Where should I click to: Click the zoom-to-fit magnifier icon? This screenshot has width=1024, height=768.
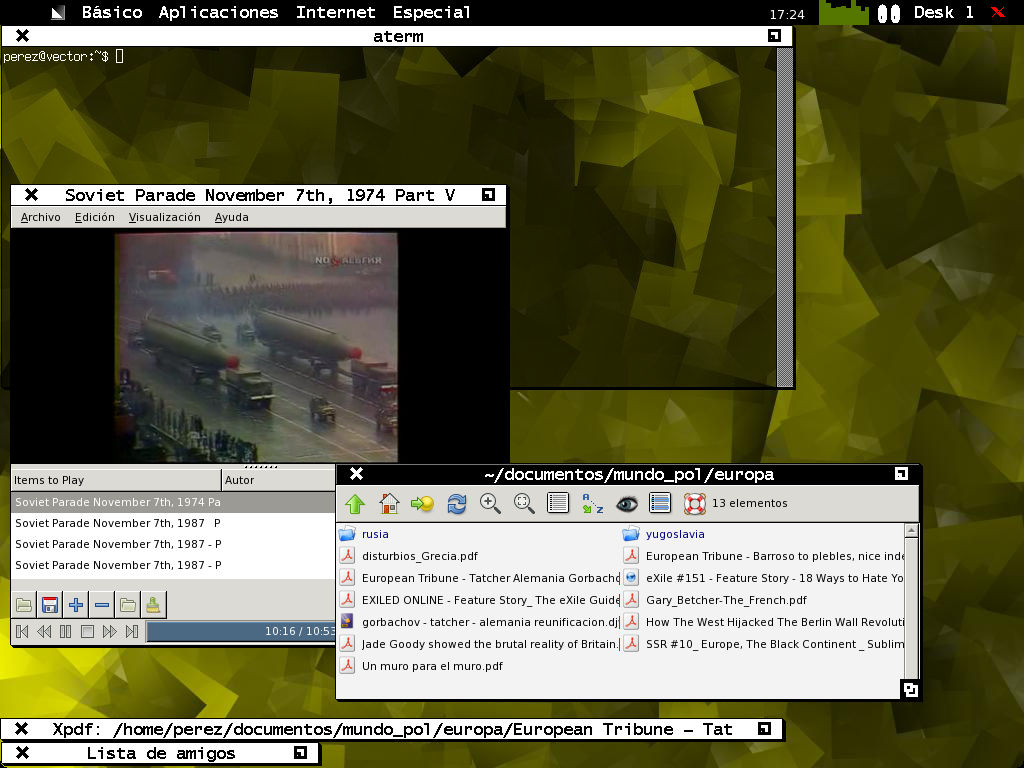pyautogui.click(x=524, y=504)
